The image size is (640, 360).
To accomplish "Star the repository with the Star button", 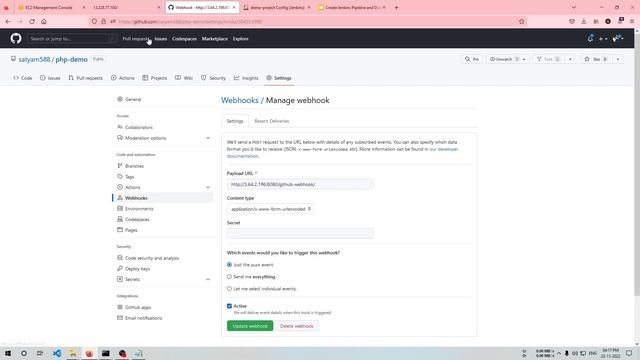I will point(596,59).
